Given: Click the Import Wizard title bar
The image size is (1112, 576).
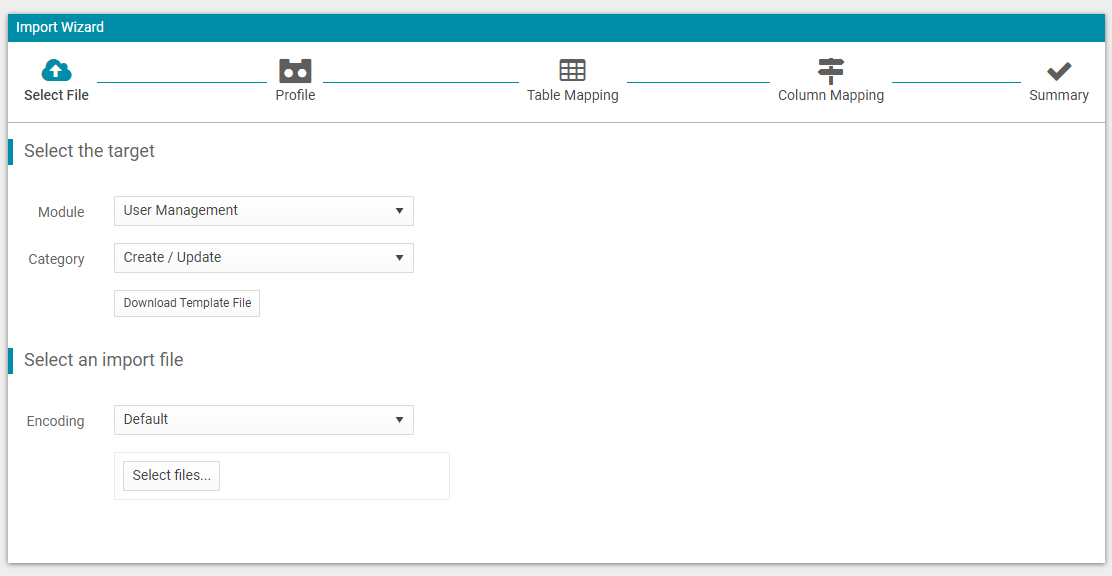Looking at the screenshot, I should point(556,27).
